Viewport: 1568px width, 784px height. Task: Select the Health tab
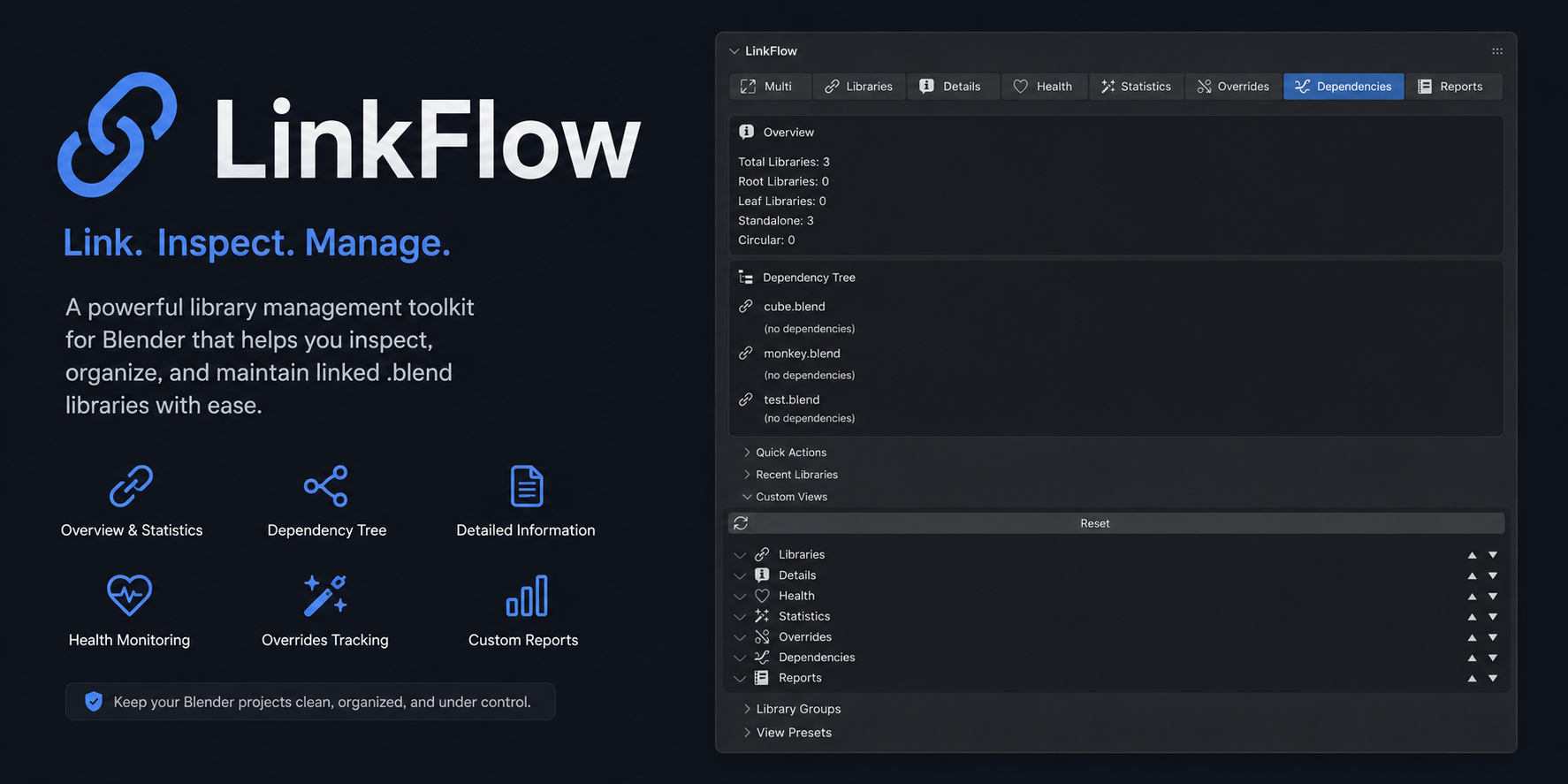point(1044,87)
